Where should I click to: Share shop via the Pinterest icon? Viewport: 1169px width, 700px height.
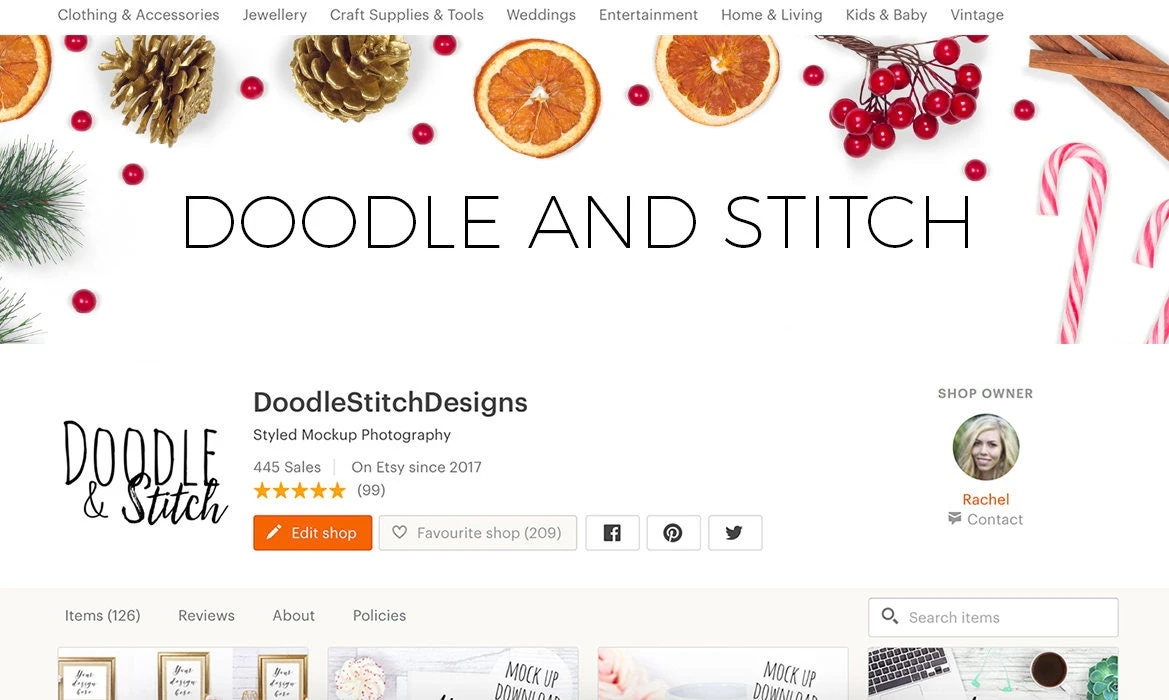point(673,533)
